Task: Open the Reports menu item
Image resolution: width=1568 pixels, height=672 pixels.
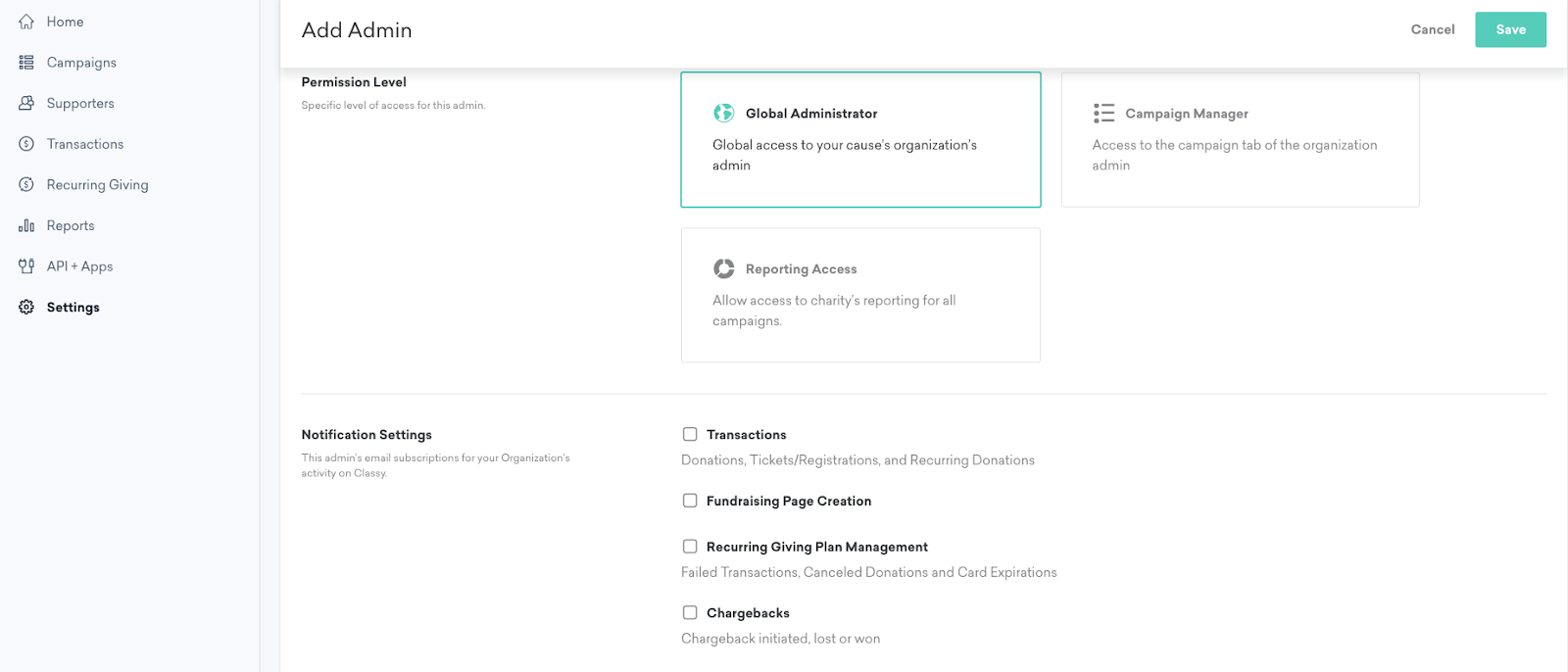Action: click(71, 225)
